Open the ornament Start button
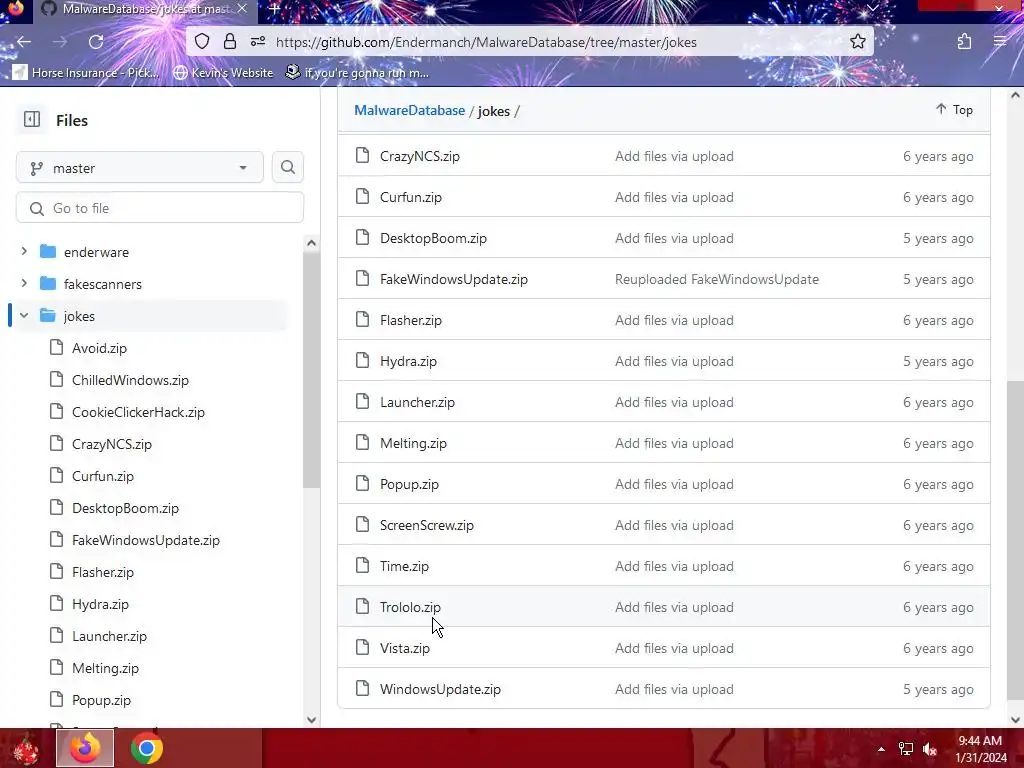The width and height of the screenshot is (1024, 768). click(25, 749)
